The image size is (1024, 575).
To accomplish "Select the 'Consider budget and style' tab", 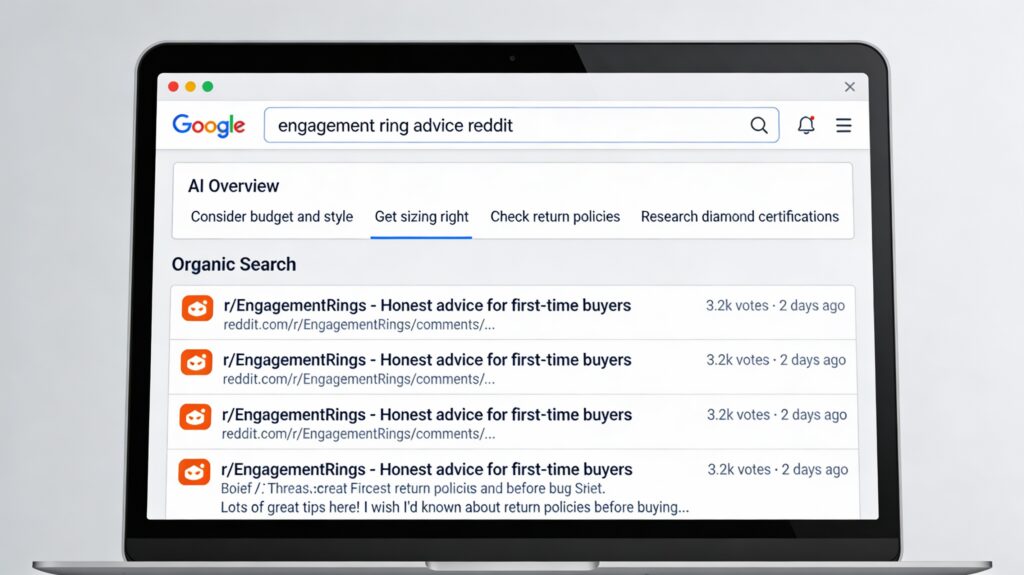I will (x=272, y=216).
